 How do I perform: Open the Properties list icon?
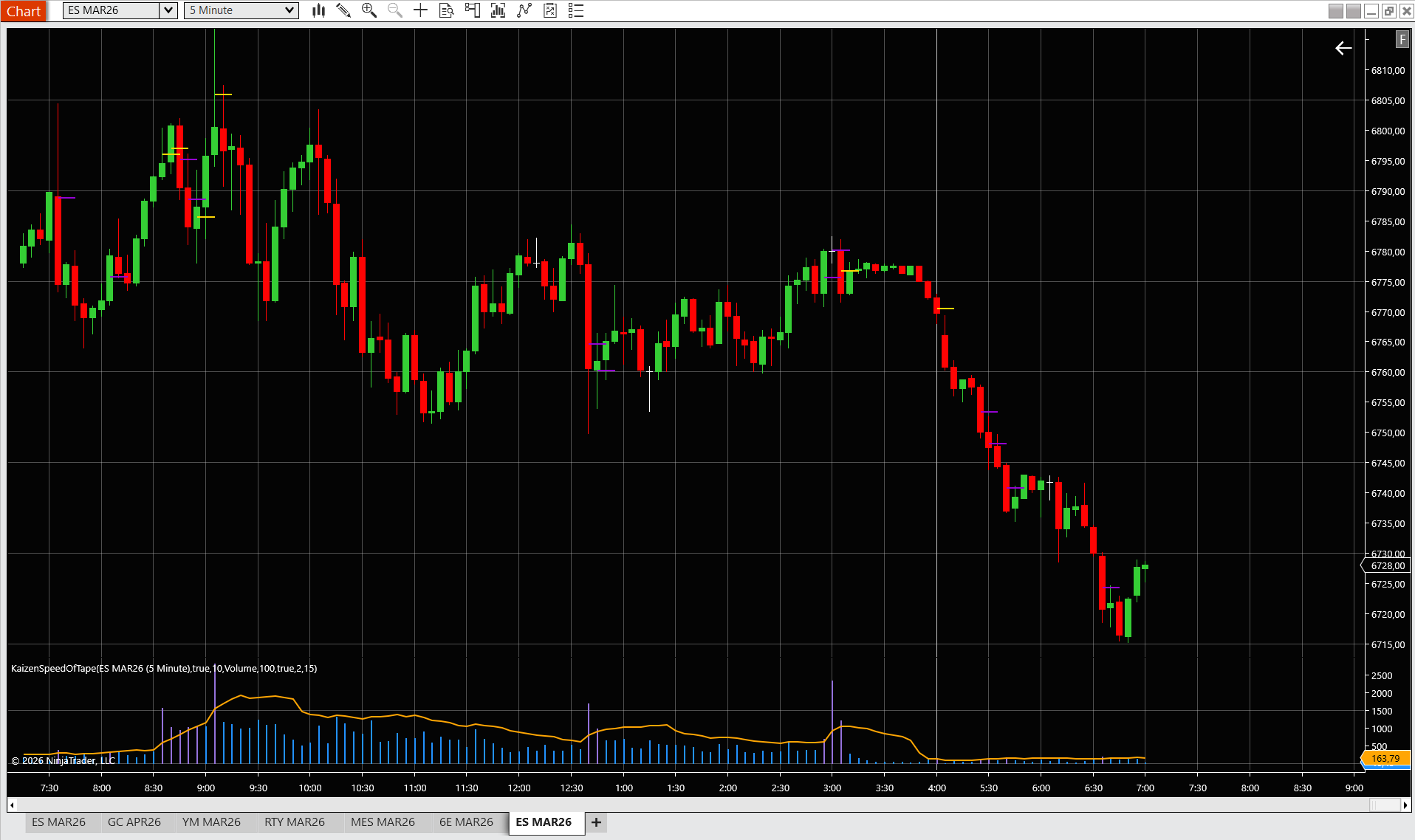(576, 10)
